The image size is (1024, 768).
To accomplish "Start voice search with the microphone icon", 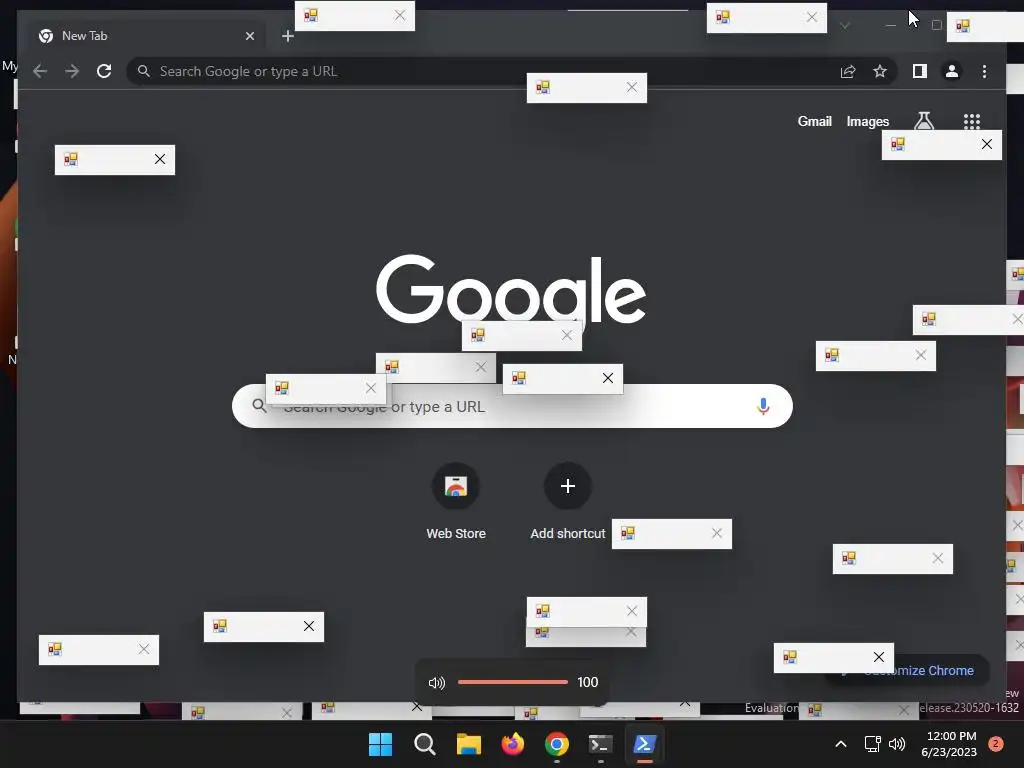I will coord(763,406).
